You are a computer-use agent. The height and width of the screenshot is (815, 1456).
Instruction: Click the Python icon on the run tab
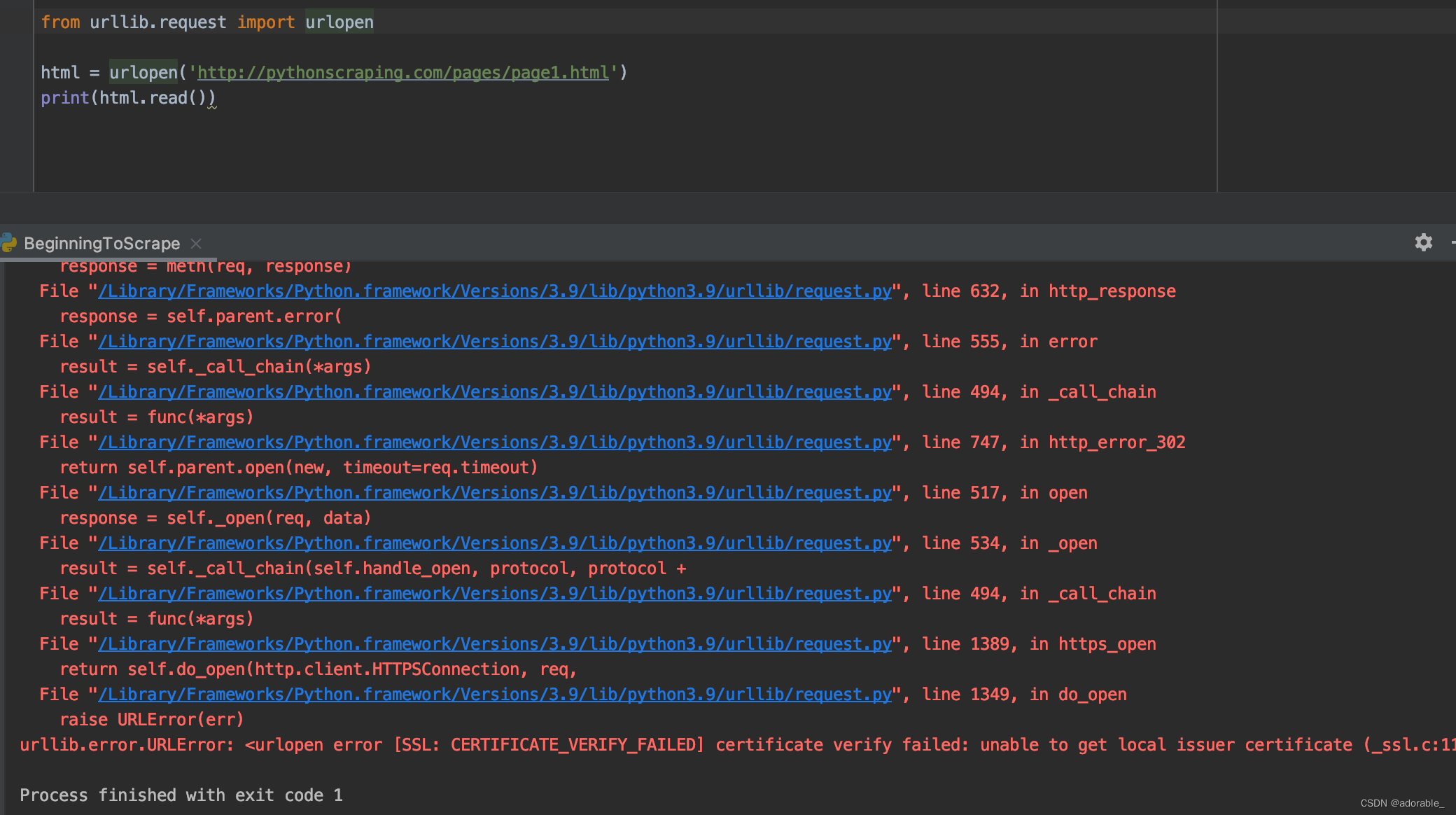(x=8, y=242)
